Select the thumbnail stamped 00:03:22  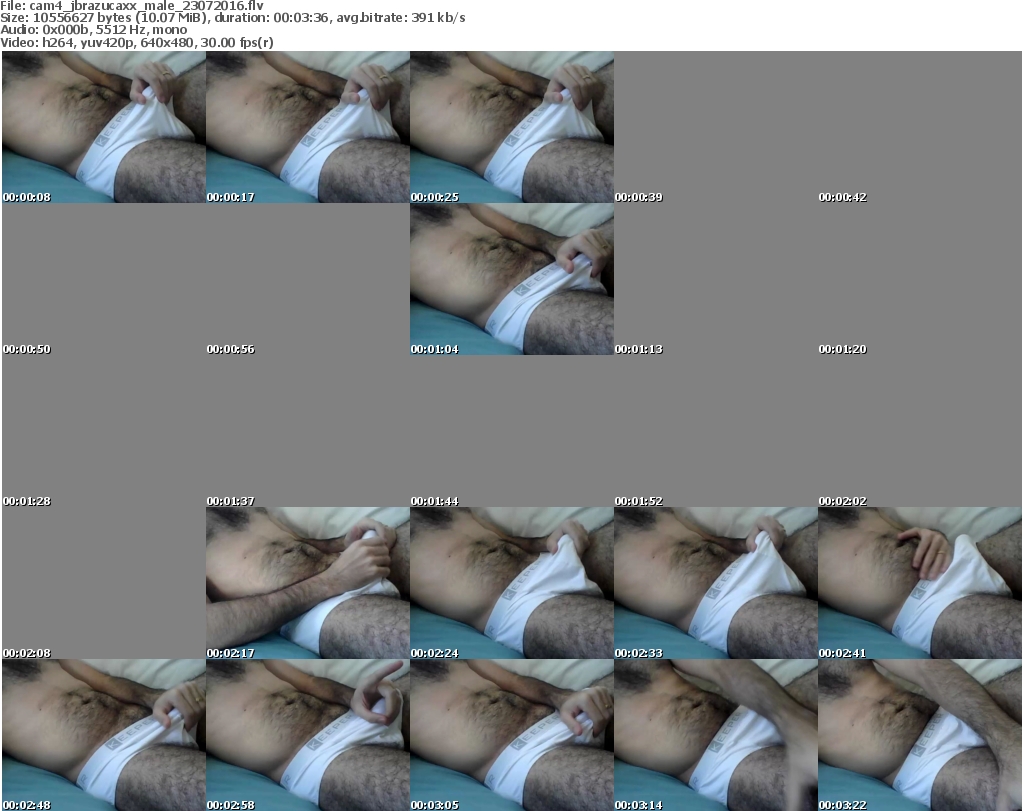pos(920,735)
